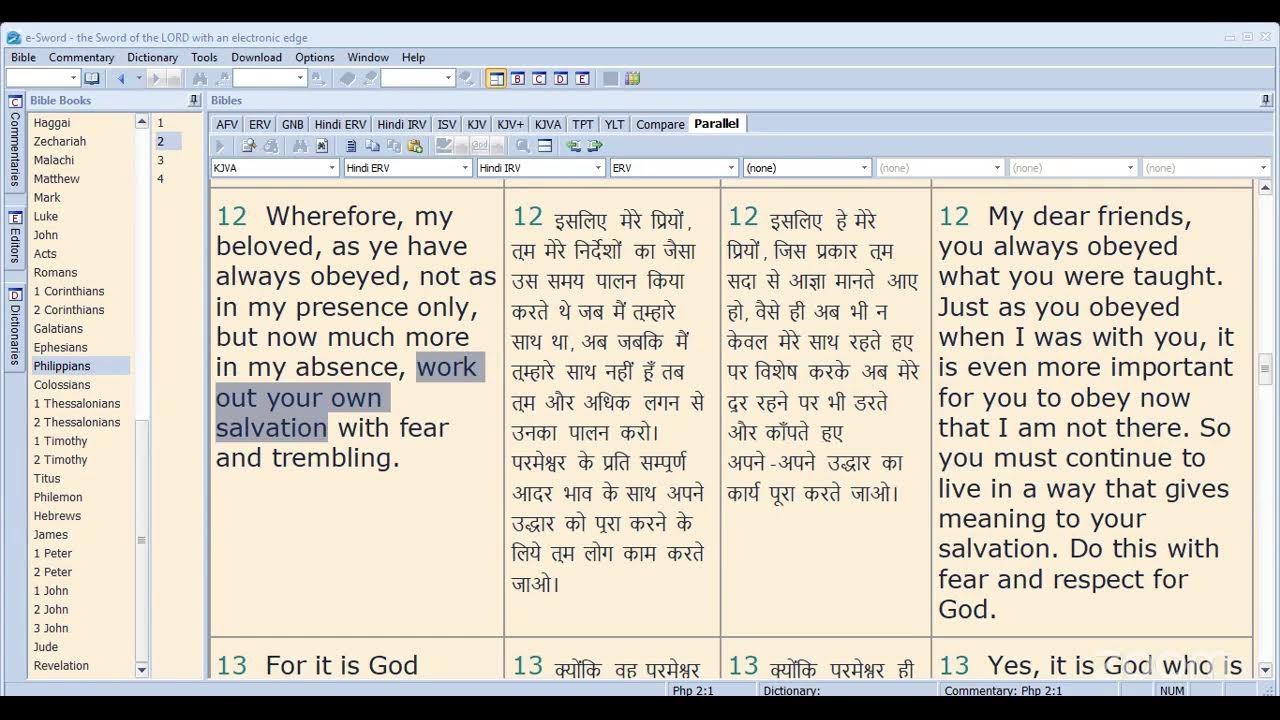Click the play arrow icon in Bibles toolbar

(x=220, y=146)
